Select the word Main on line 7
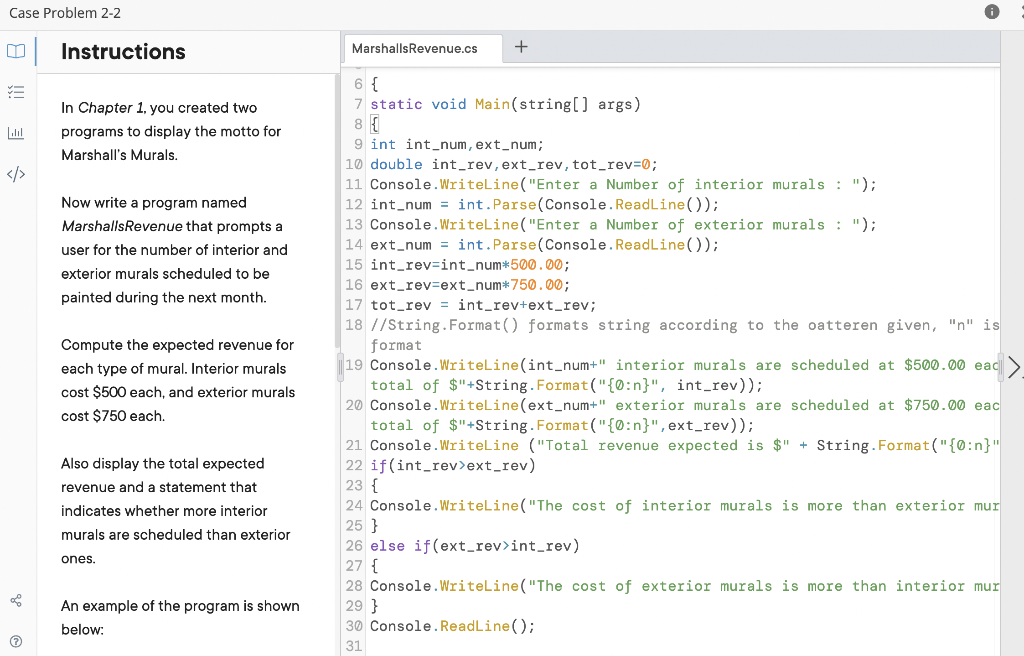The height and width of the screenshot is (656, 1024). pos(490,104)
